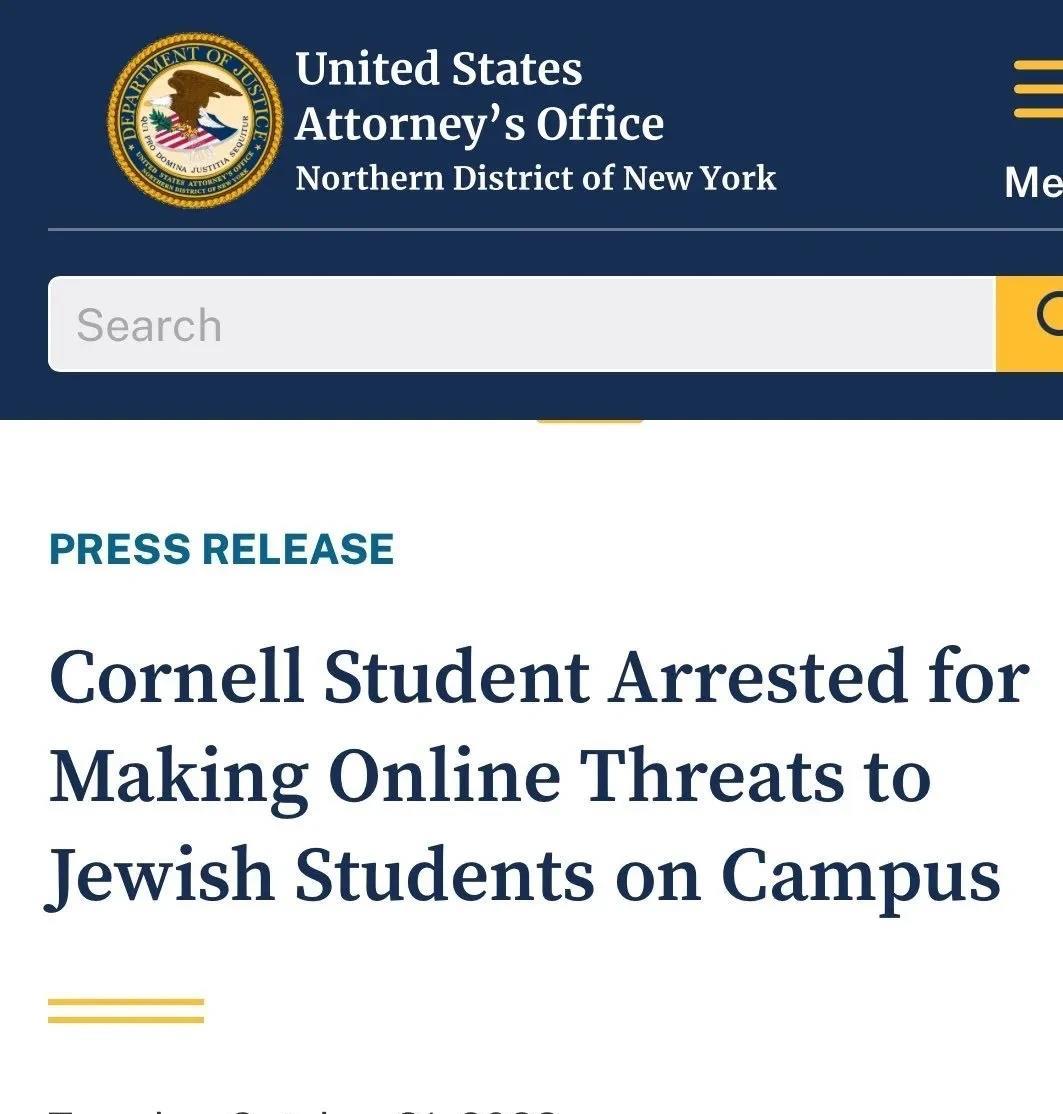Click the small yellow tab under header
This screenshot has height=1114, width=1063.
click(590, 421)
